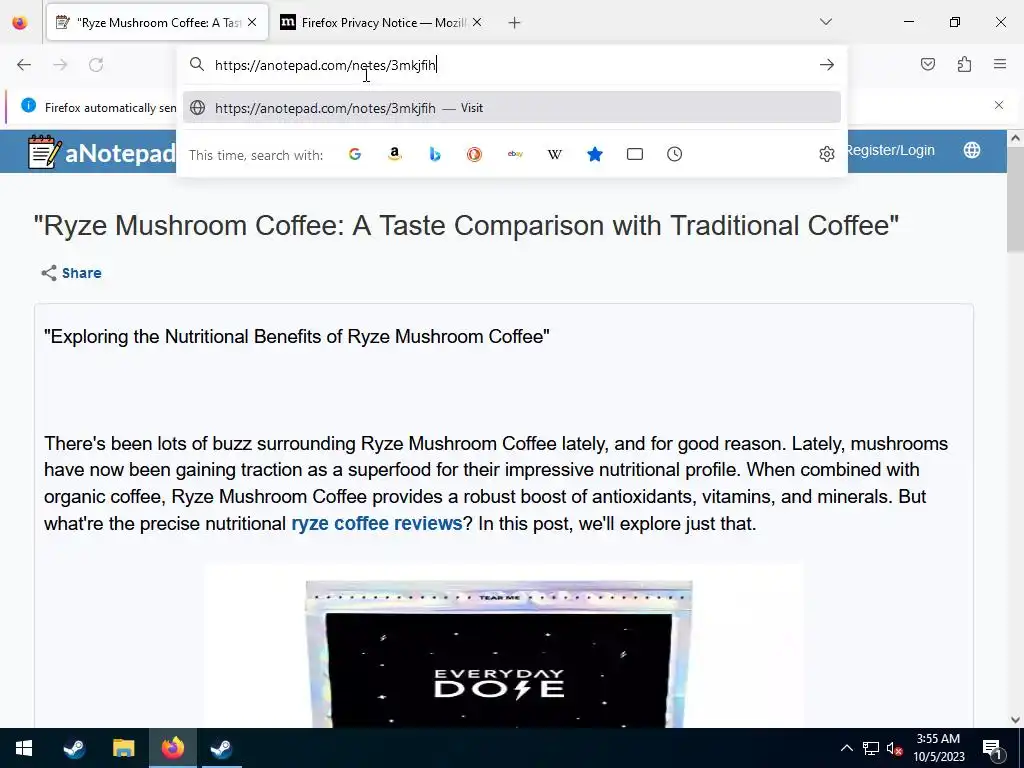The width and height of the screenshot is (1024, 768).
Task: Activate Firefox in taskbar
Action: click(172, 748)
